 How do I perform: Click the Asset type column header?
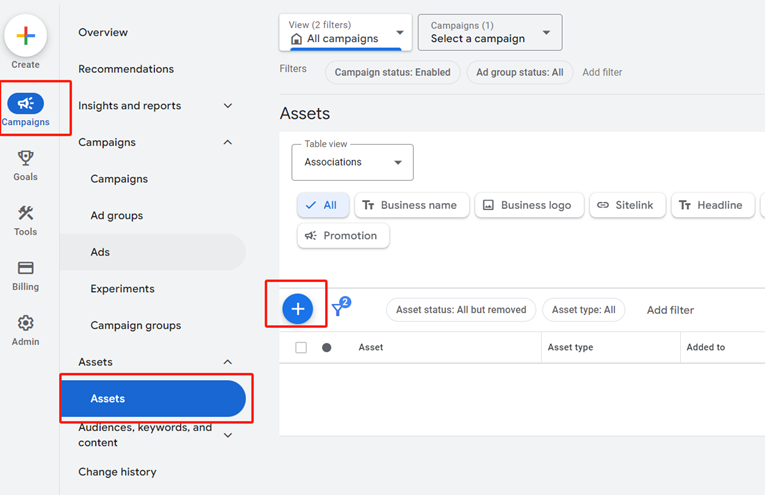pyautogui.click(x=570, y=347)
